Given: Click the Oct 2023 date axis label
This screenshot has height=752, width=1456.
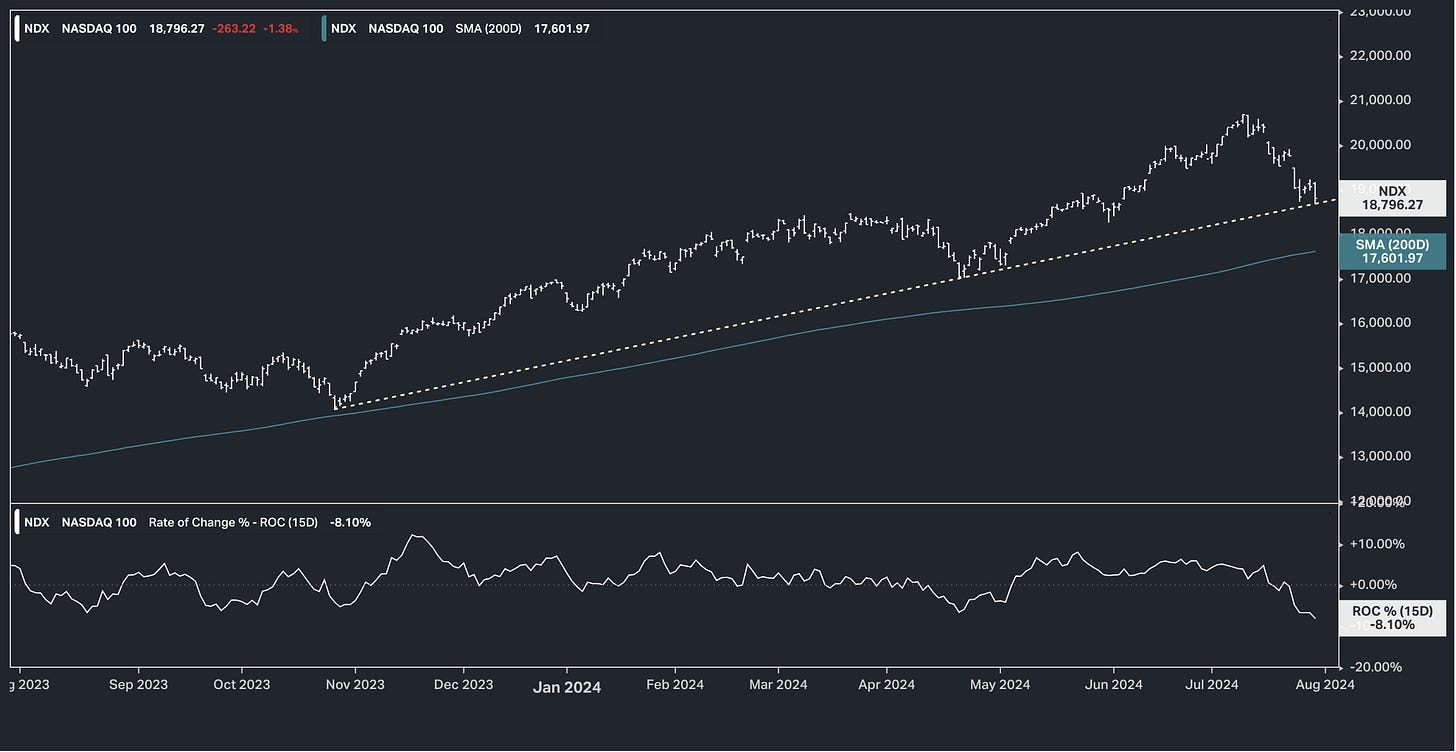Looking at the screenshot, I should pos(242,685).
